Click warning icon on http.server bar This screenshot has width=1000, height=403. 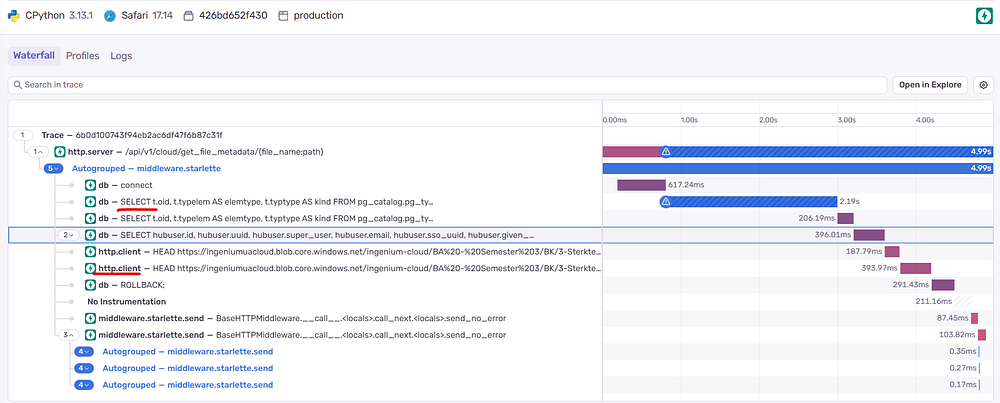[665, 152]
